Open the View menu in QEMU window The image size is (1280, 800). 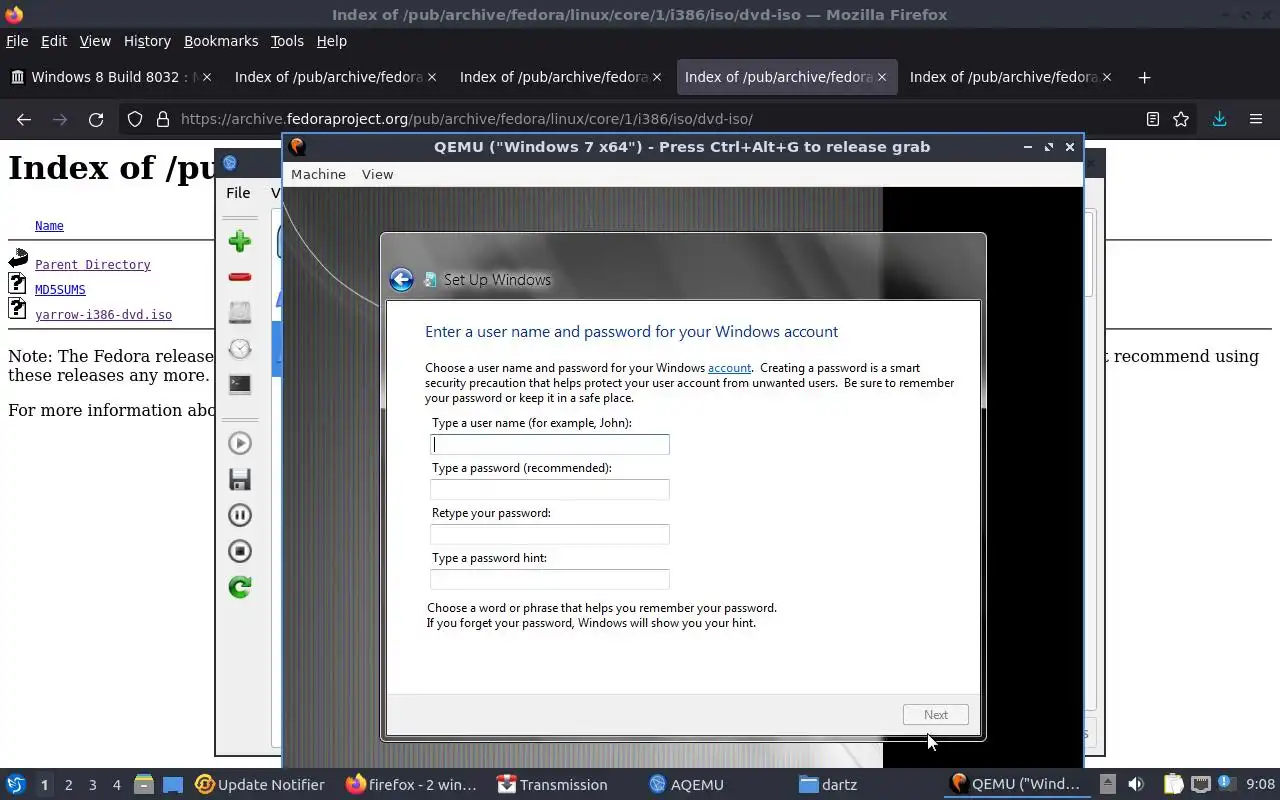[377, 174]
